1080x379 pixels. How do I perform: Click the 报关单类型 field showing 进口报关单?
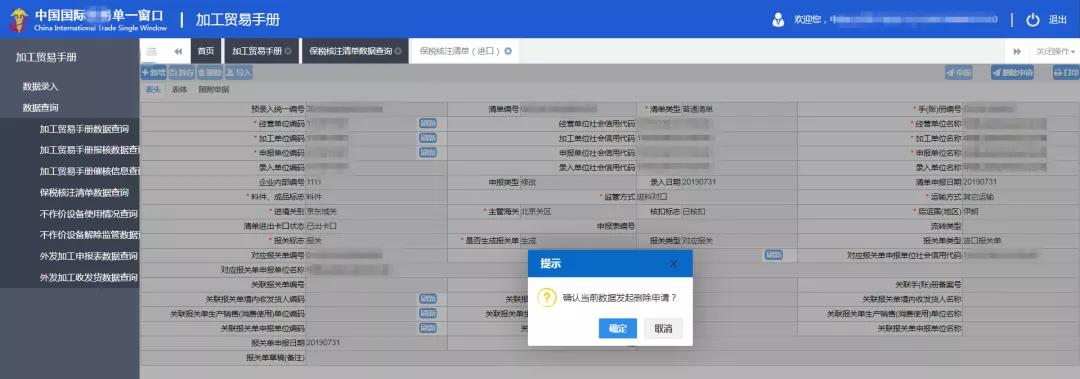[x=1021, y=240]
